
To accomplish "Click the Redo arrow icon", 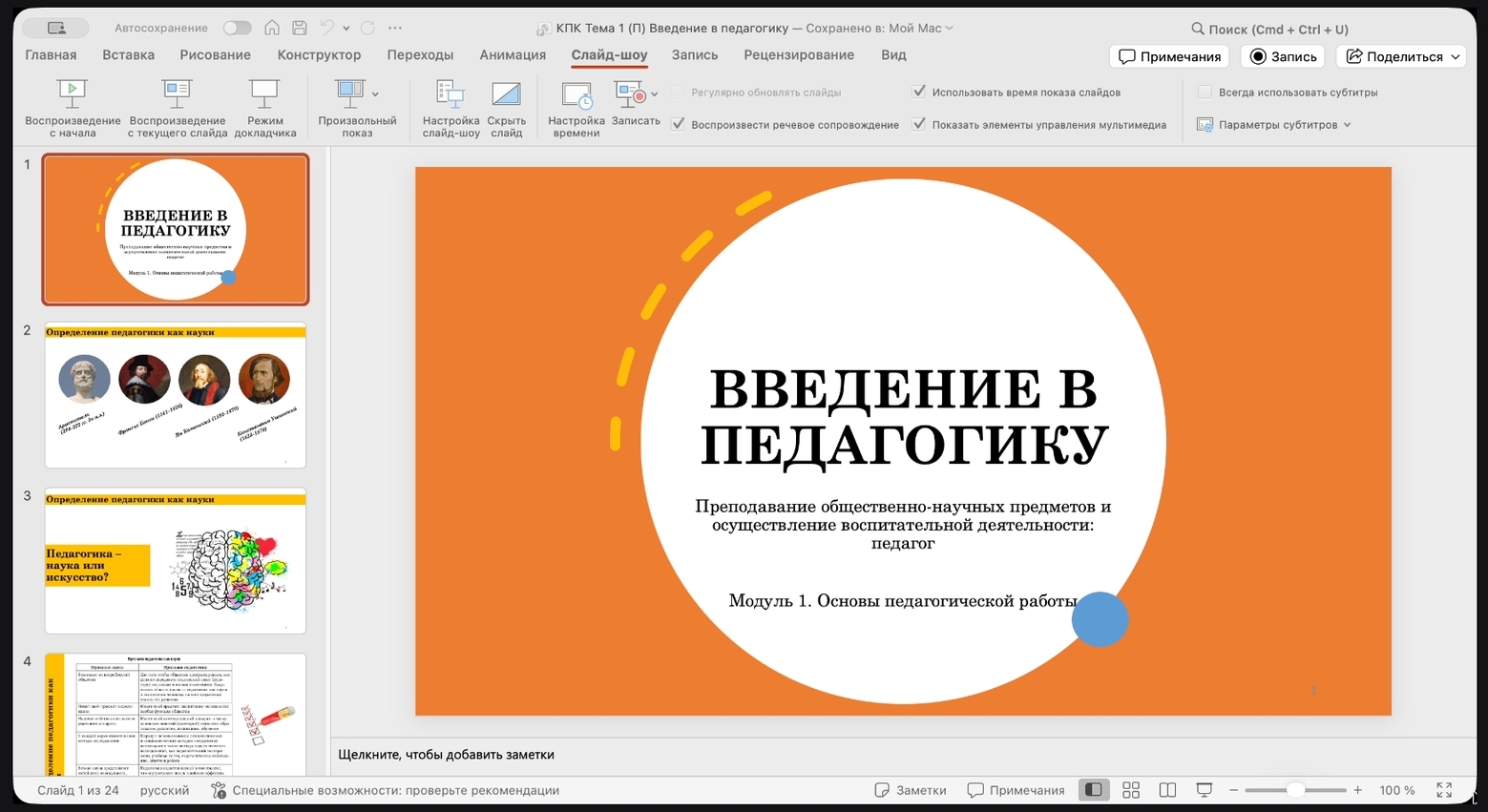I will [367, 28].
